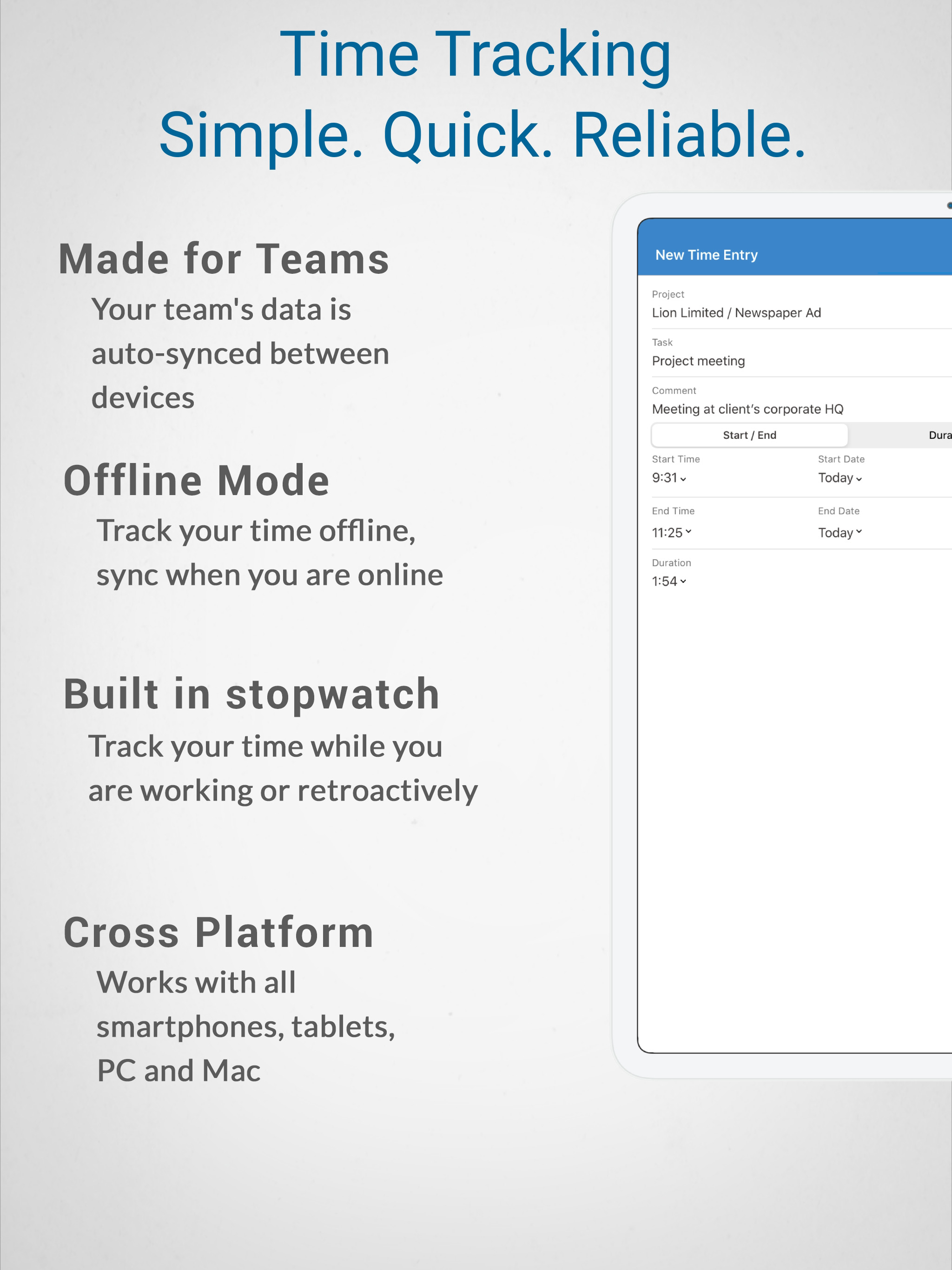Expand the Start Date Today dropdown
The image size is (952, 1270).
840,478
